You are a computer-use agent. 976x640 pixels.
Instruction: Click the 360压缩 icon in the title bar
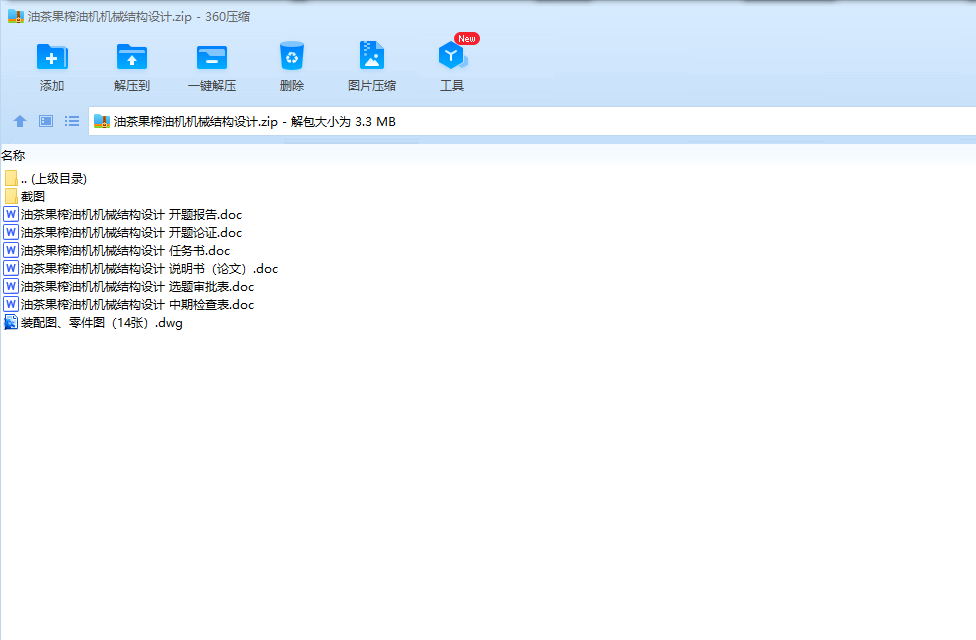pyautogui.click(x=16, y=16)
